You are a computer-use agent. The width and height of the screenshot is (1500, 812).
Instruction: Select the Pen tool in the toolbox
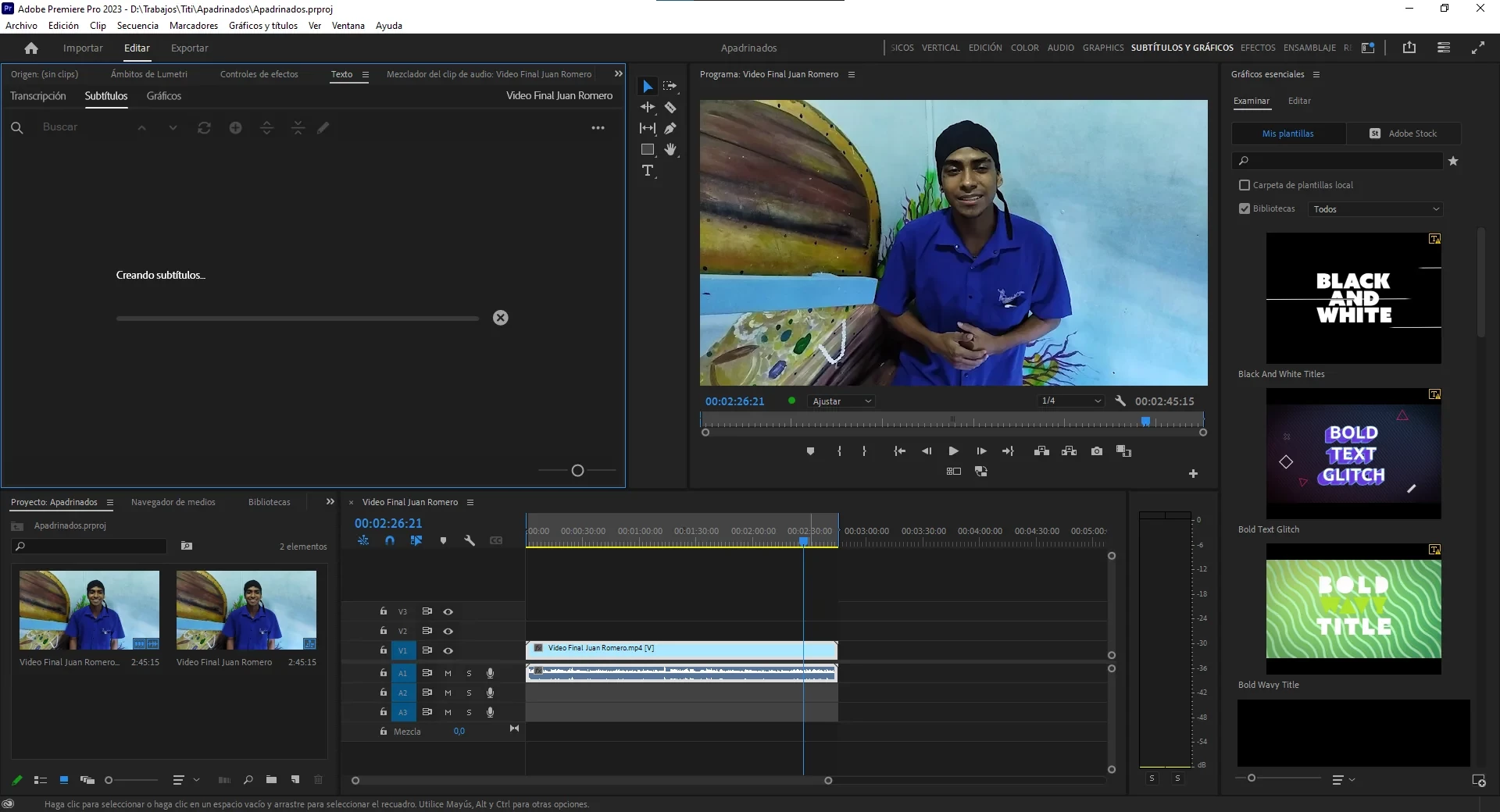[670, 128]
